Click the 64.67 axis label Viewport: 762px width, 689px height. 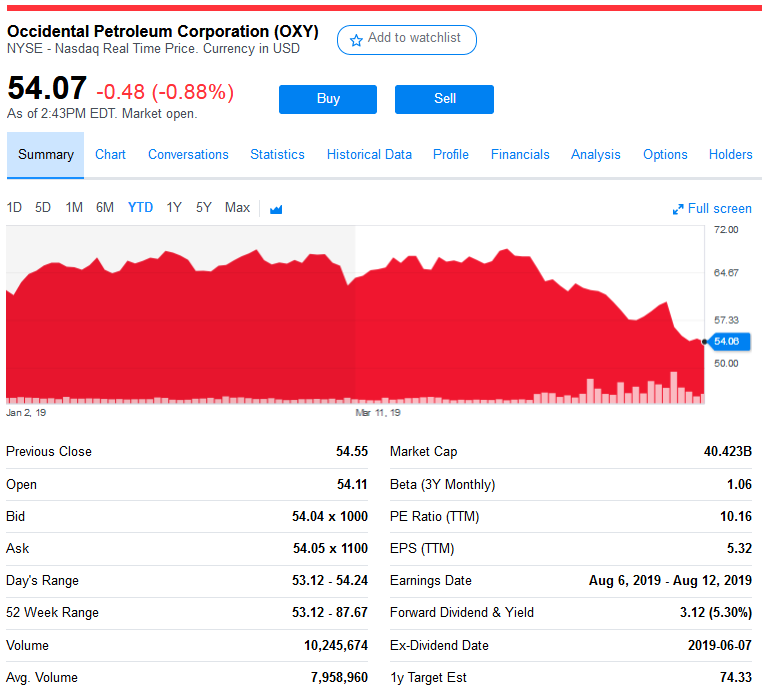(x=726, y=273)
